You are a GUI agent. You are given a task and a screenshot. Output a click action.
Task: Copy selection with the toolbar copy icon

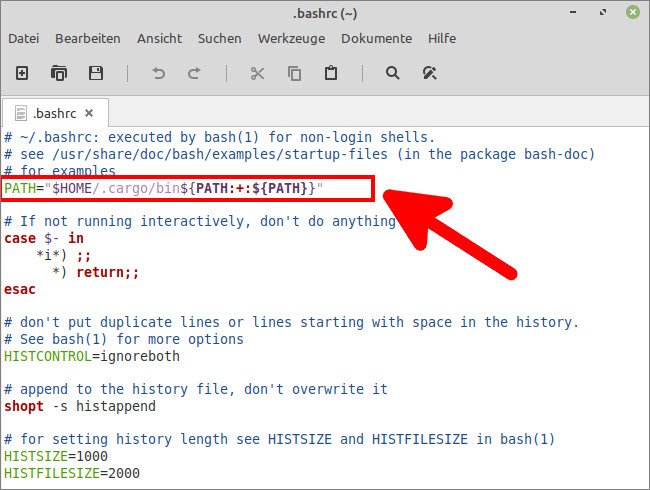[x=294, y=73]
